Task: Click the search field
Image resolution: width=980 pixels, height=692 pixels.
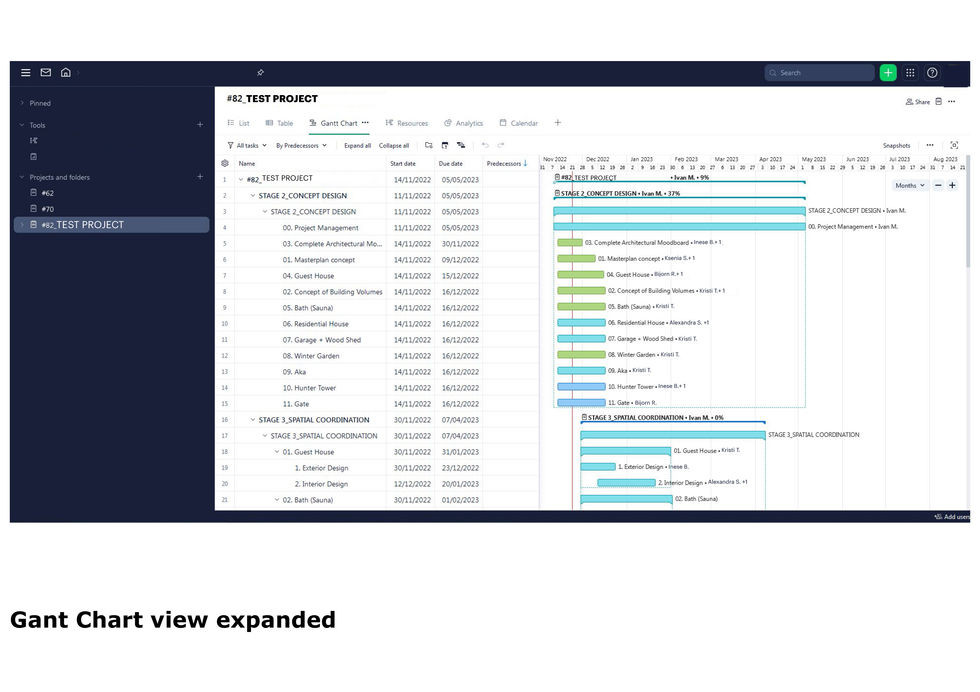Action: pos(819,73)
